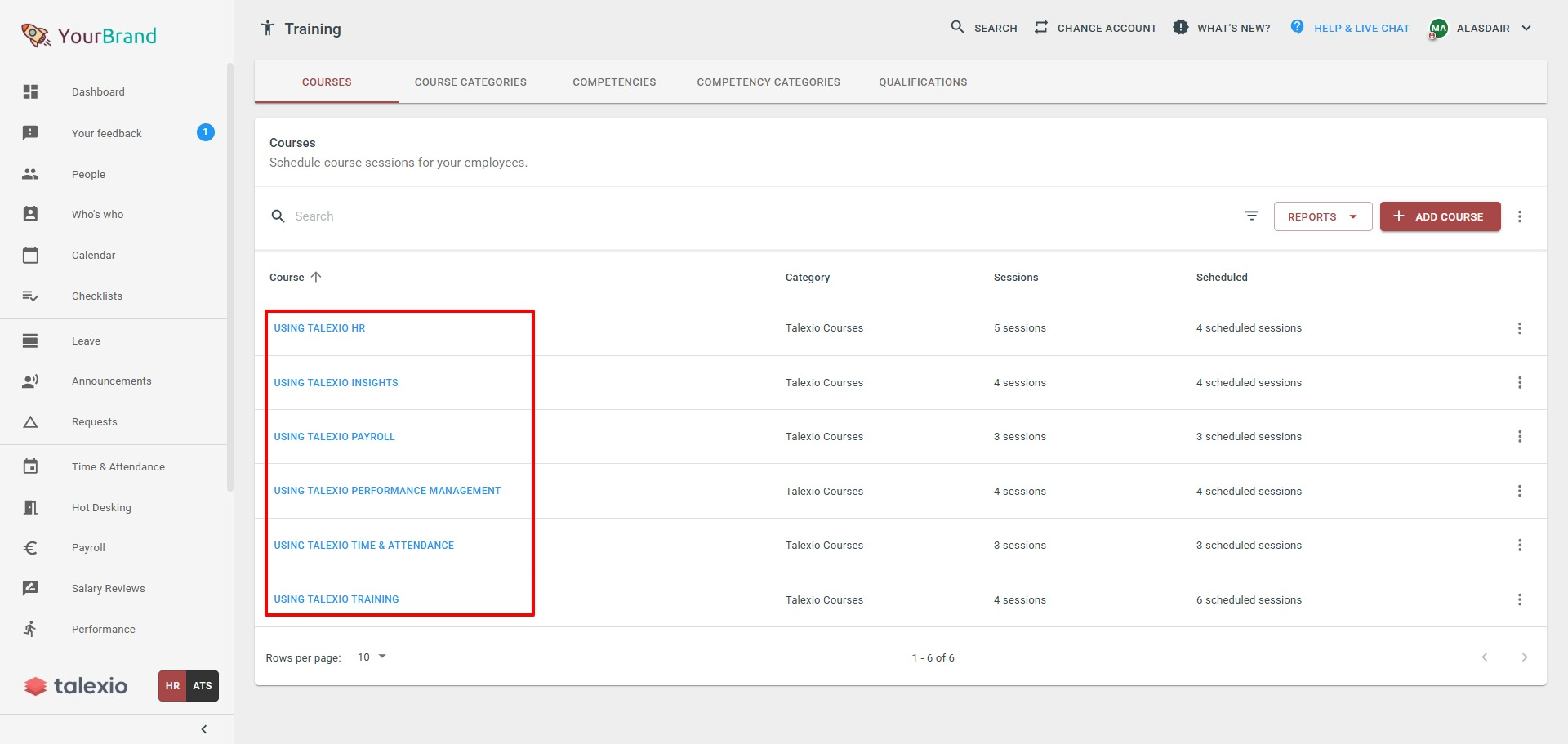Viewport: 1568px width, 744px height.
Task: Open Using Talexio Training course link
Action: [x=336, y=599]
